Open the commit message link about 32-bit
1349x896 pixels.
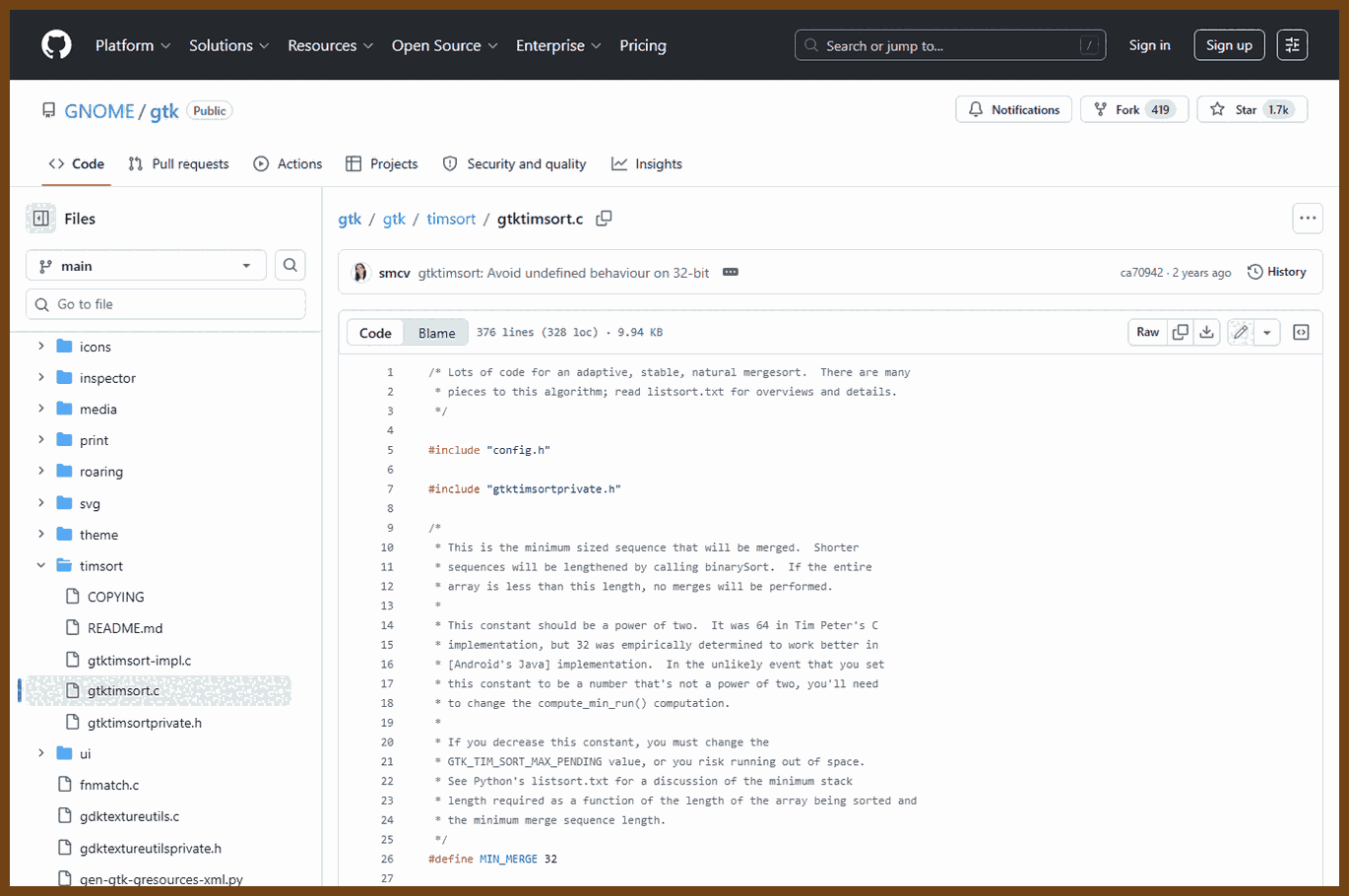tap(563, 273)
